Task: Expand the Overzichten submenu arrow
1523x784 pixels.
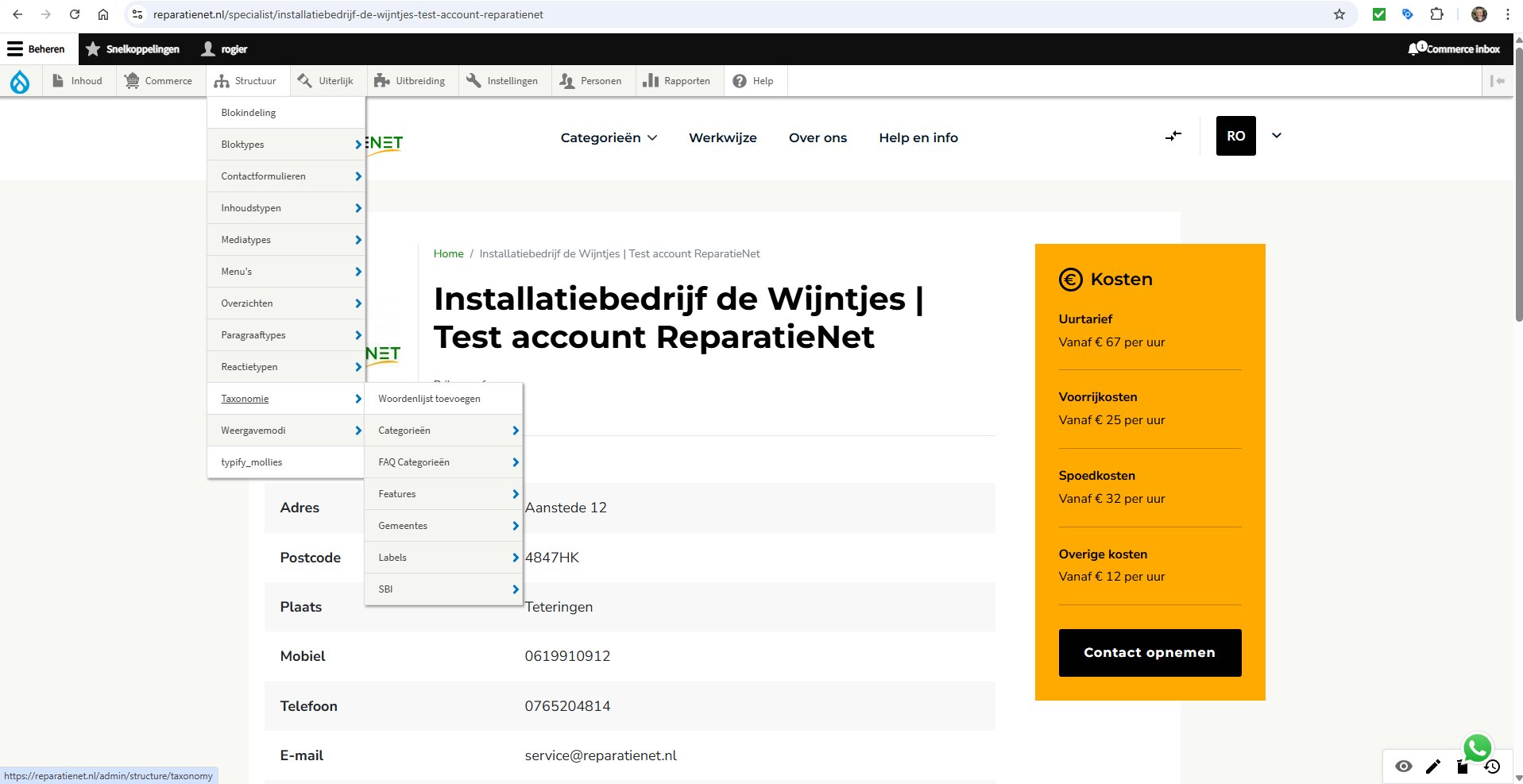Action: [x=358, y=303]
